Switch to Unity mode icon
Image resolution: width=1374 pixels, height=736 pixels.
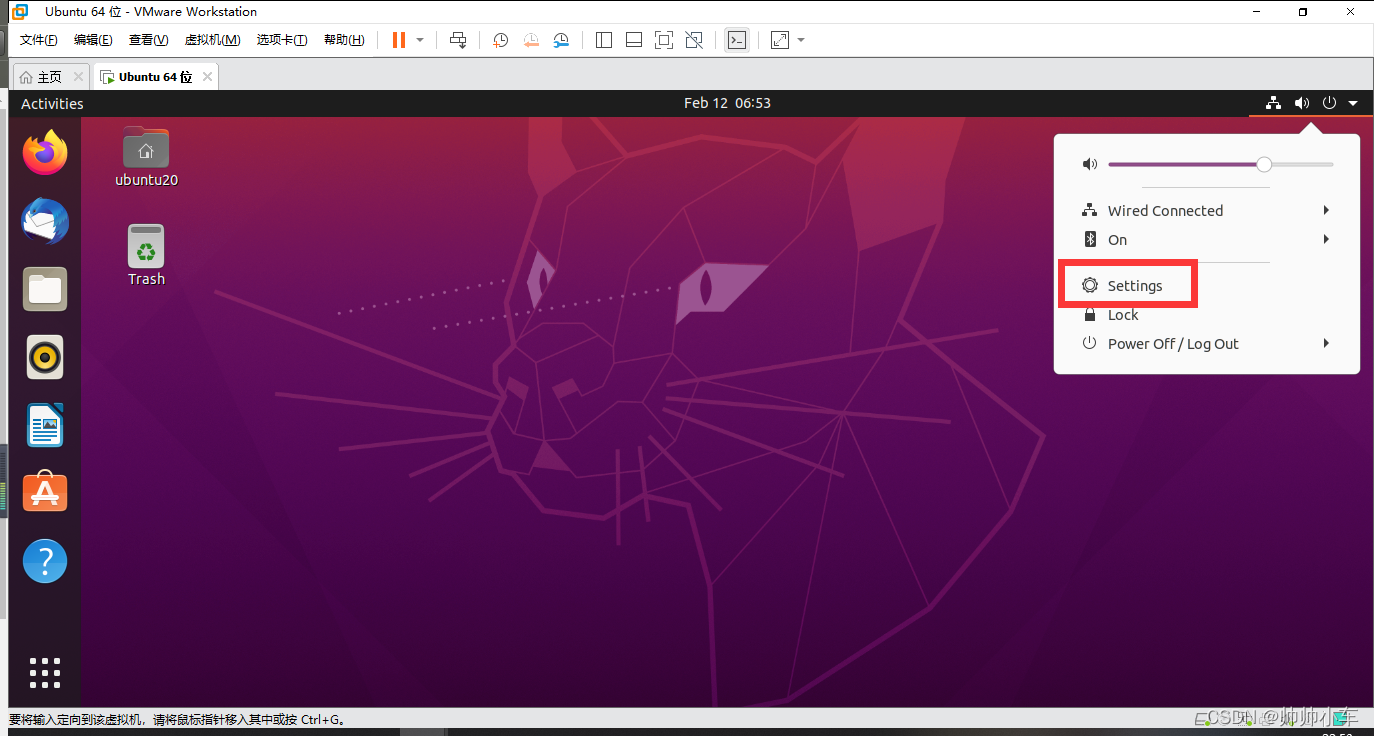point(693,40)
